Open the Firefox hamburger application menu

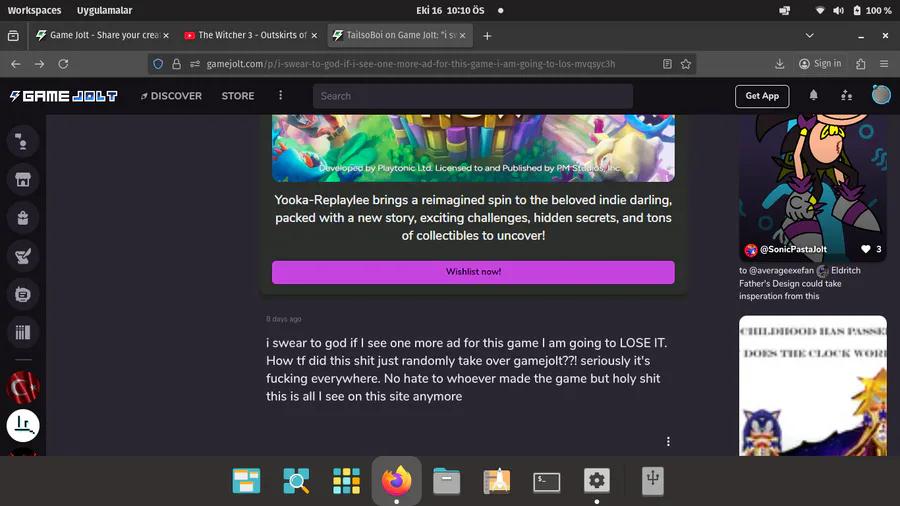click(884, 64)
